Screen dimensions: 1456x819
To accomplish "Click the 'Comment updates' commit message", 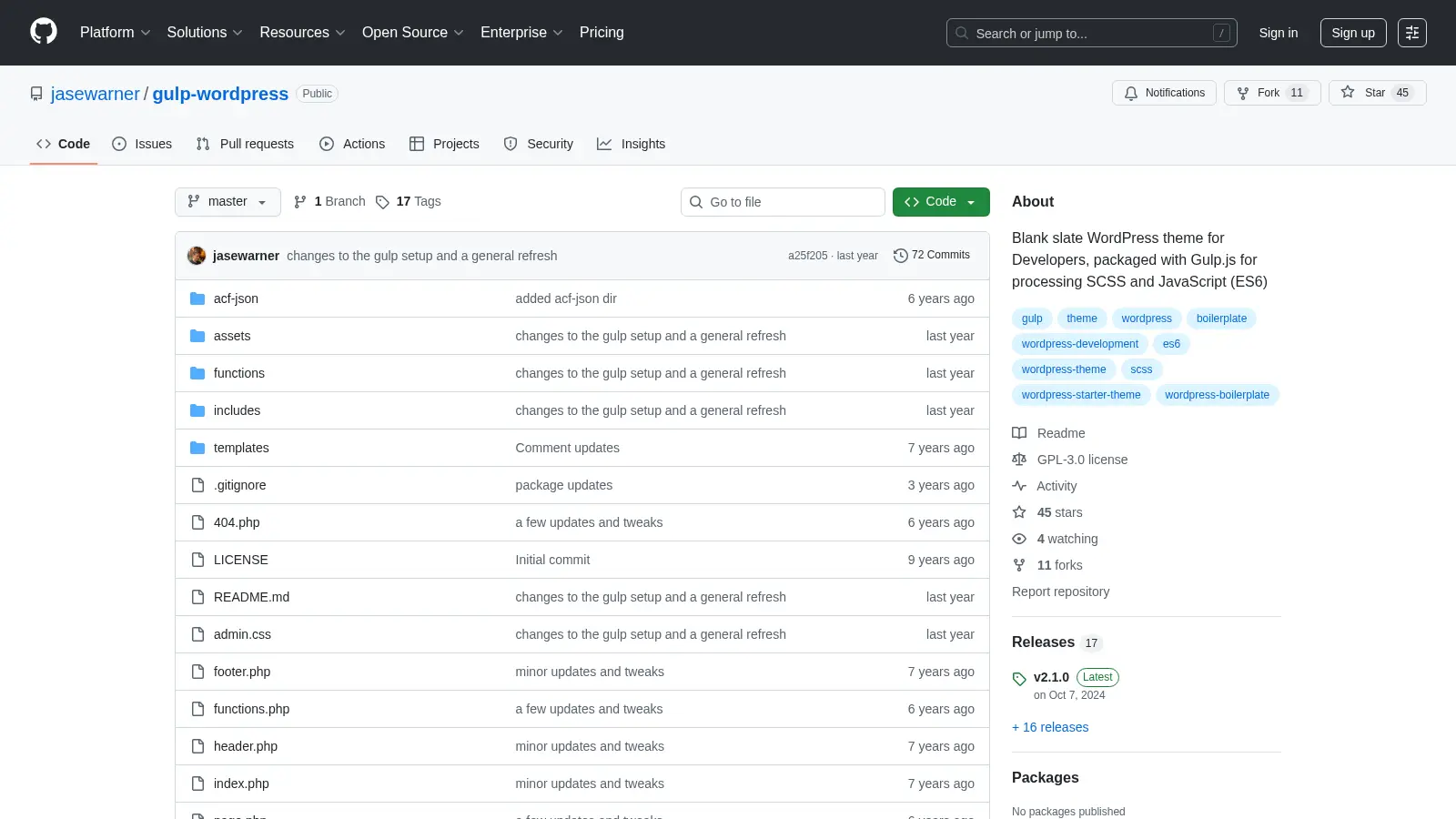I will pos(567,448).
